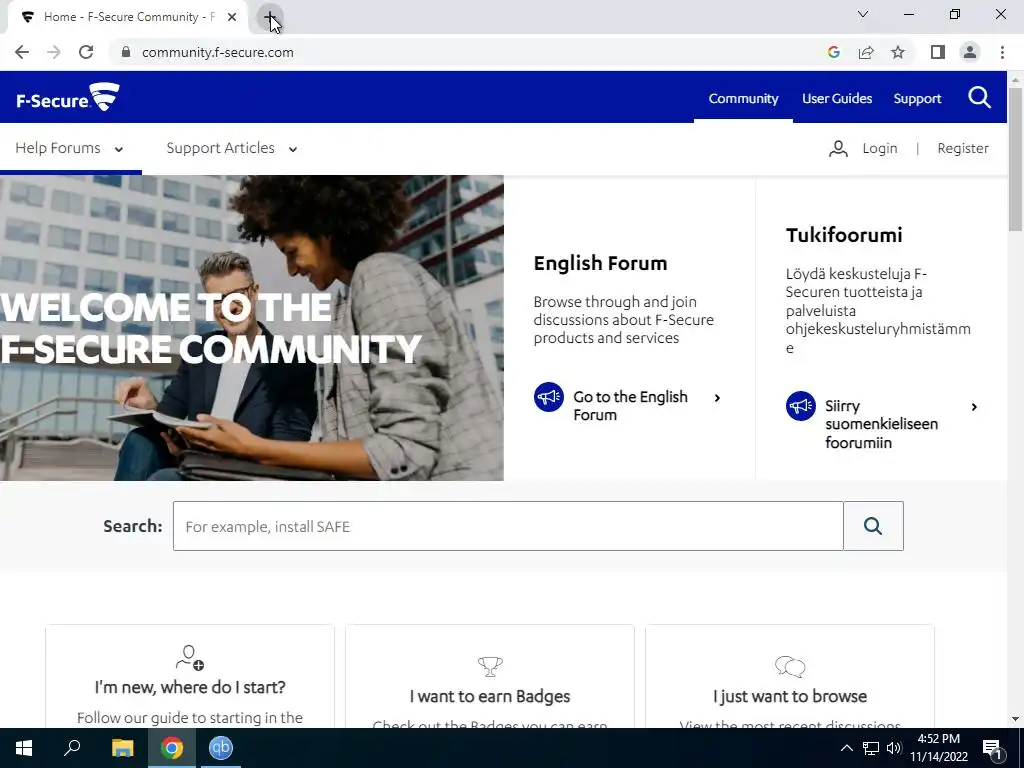Go back with browser back arrow
Viewport: 1024px width, 768px height.
point(22,52)
